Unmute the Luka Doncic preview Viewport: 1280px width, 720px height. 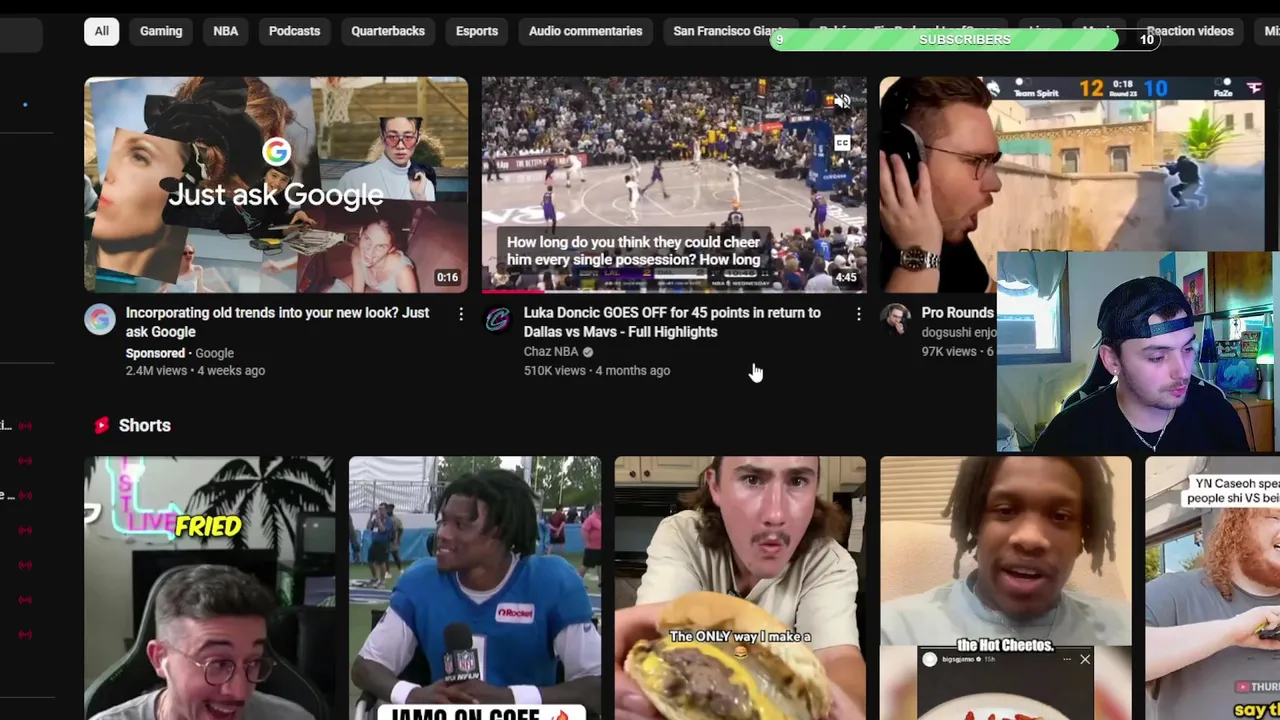pyautogui.click(x=842, y=101)
